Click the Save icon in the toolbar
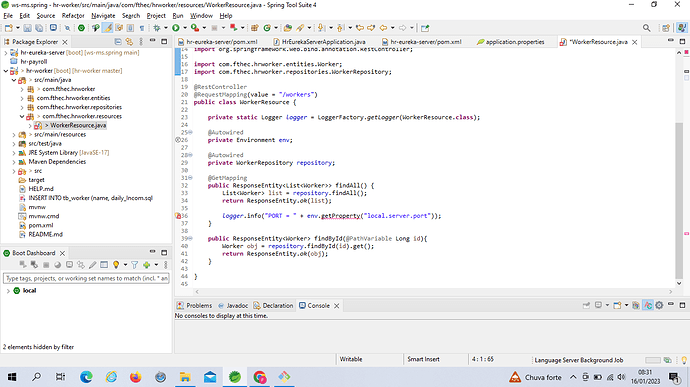The width and height of the screenshot is (690, 387). [27, 28]
